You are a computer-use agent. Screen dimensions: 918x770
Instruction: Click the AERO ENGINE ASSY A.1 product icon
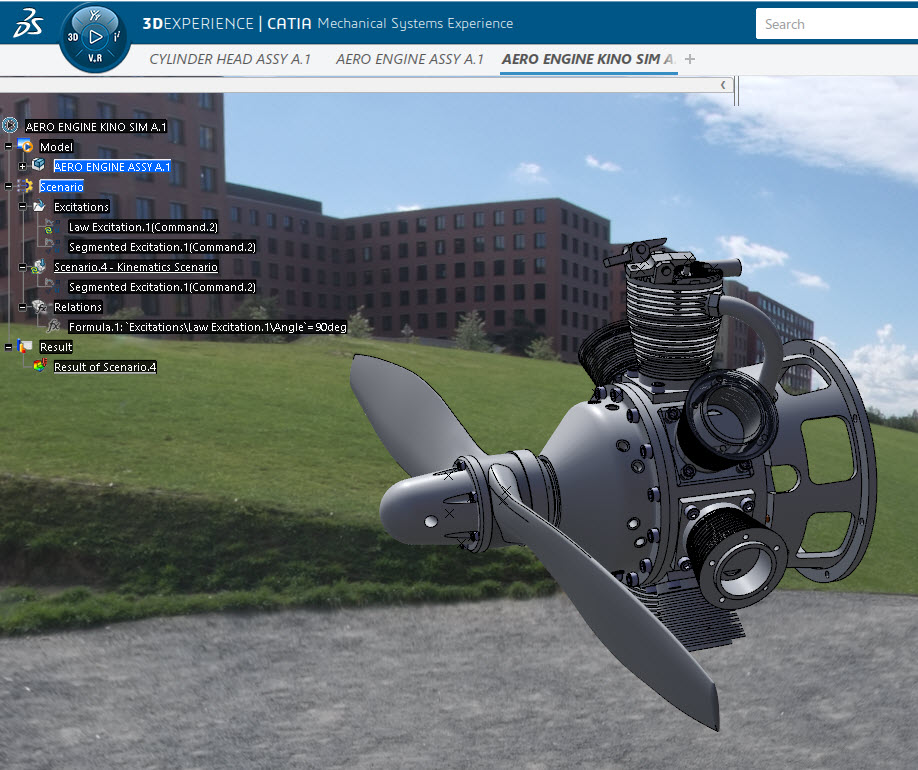[x=39, y=165]
